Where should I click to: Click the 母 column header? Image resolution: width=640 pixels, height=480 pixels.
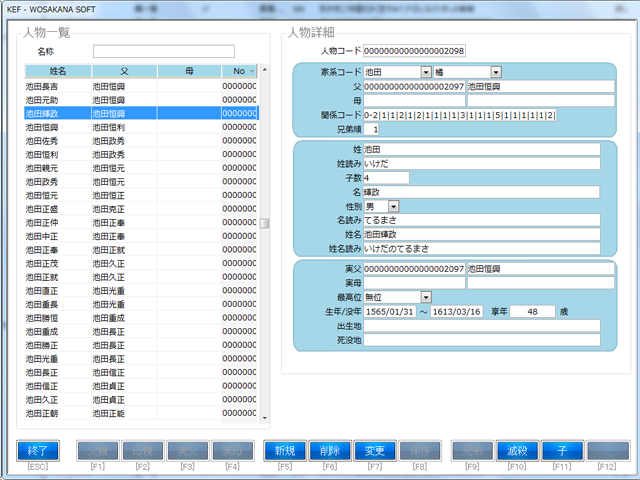(x=189, y=71)
